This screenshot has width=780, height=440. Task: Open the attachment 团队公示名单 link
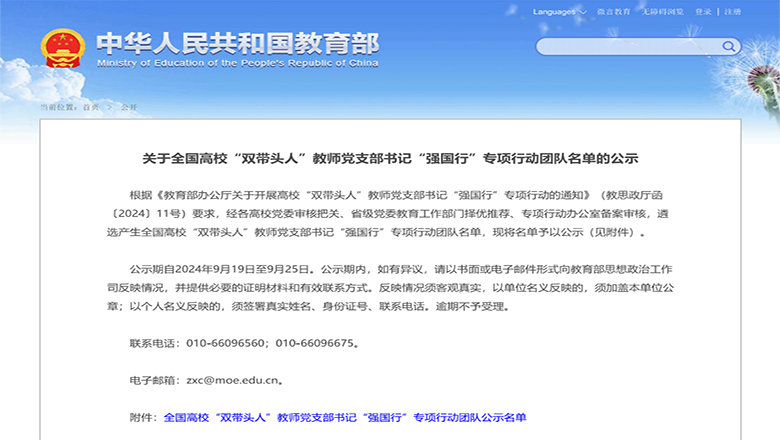[x=344, y=417]
